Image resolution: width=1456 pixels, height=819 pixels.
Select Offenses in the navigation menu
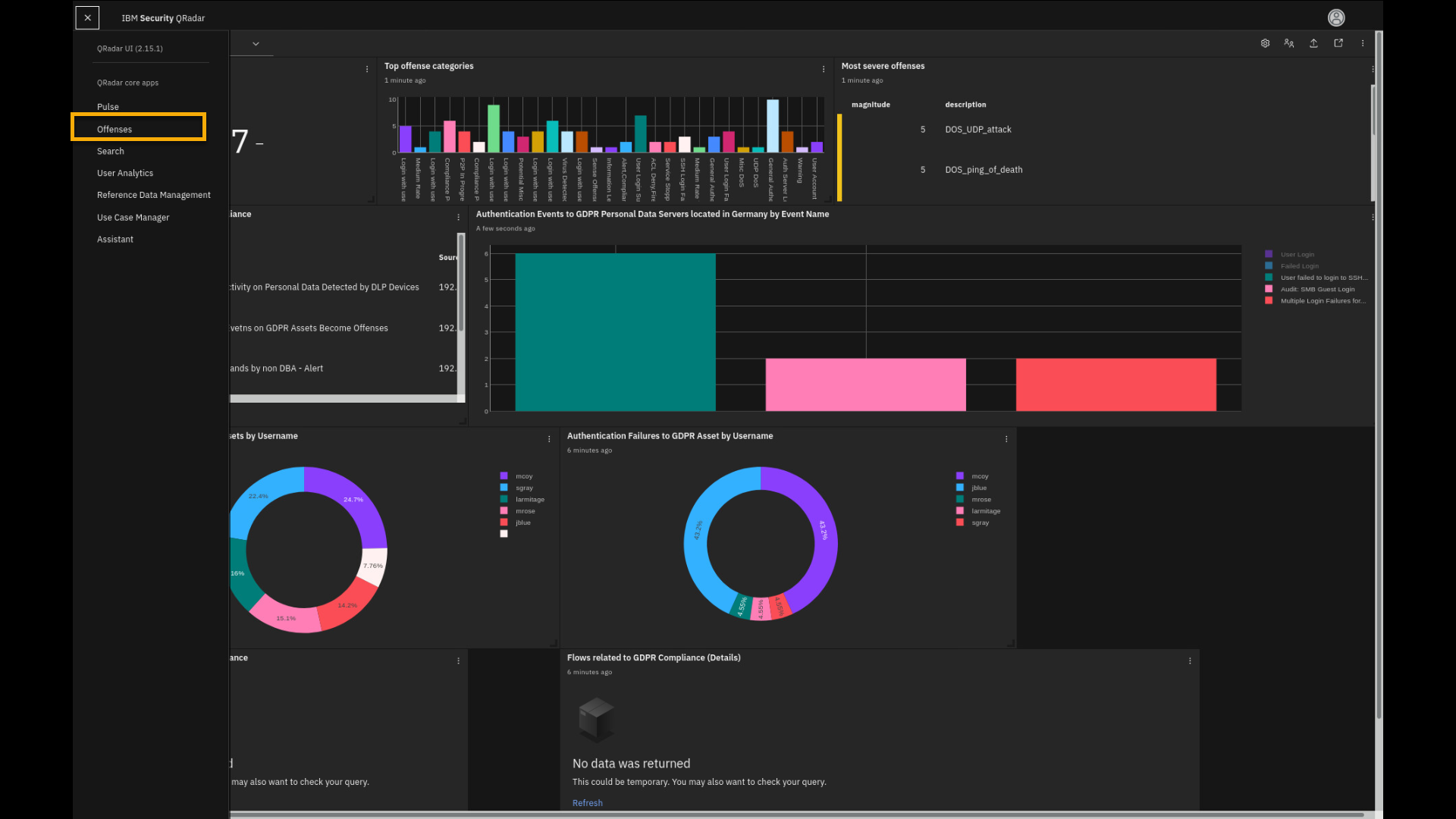[115, 129]
